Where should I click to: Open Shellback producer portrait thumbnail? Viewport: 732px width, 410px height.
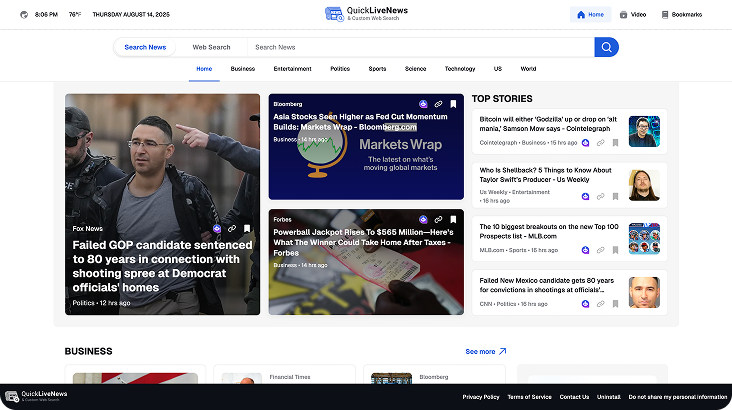coord(644,185)
